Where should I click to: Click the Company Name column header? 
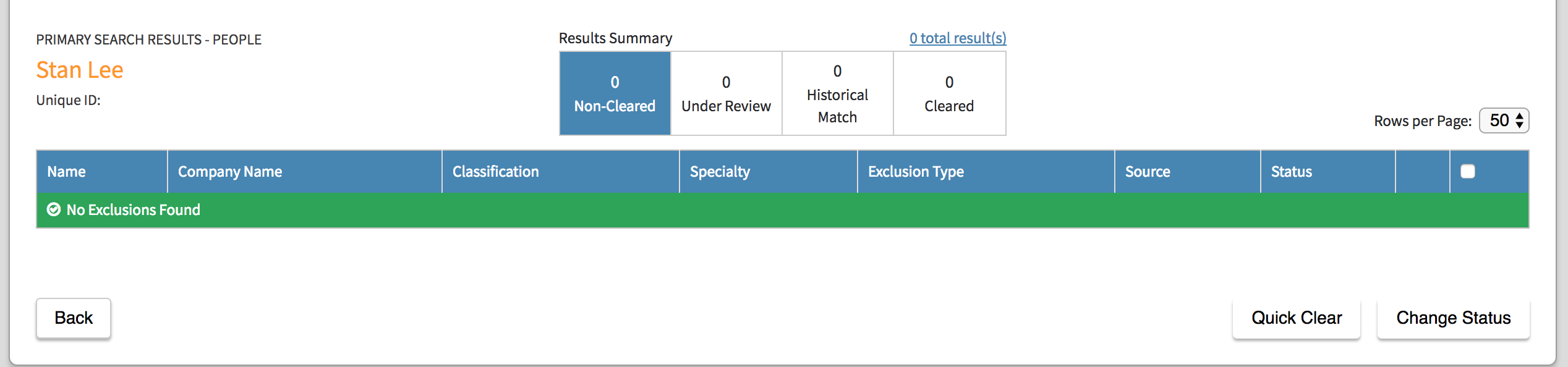click(230, 172)
